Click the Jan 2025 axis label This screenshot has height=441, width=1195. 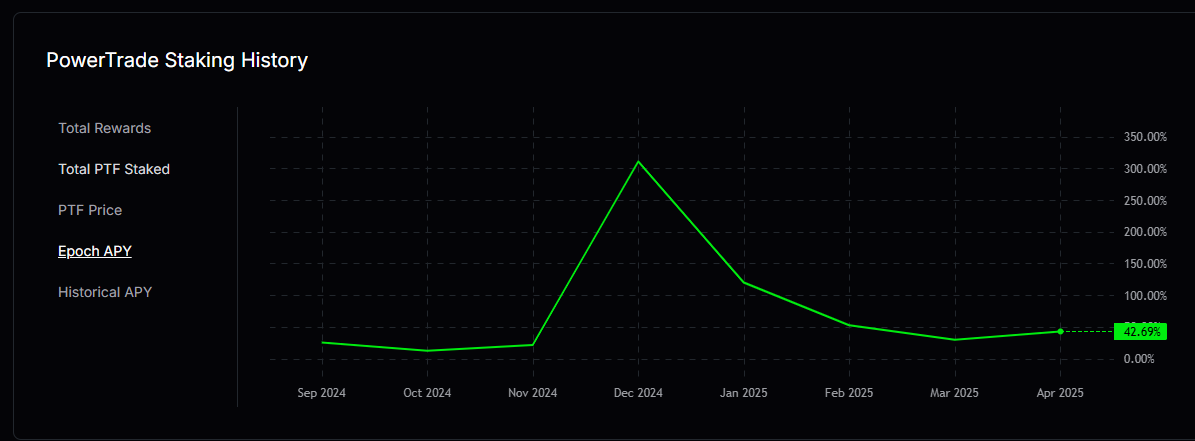click(744, 393)
